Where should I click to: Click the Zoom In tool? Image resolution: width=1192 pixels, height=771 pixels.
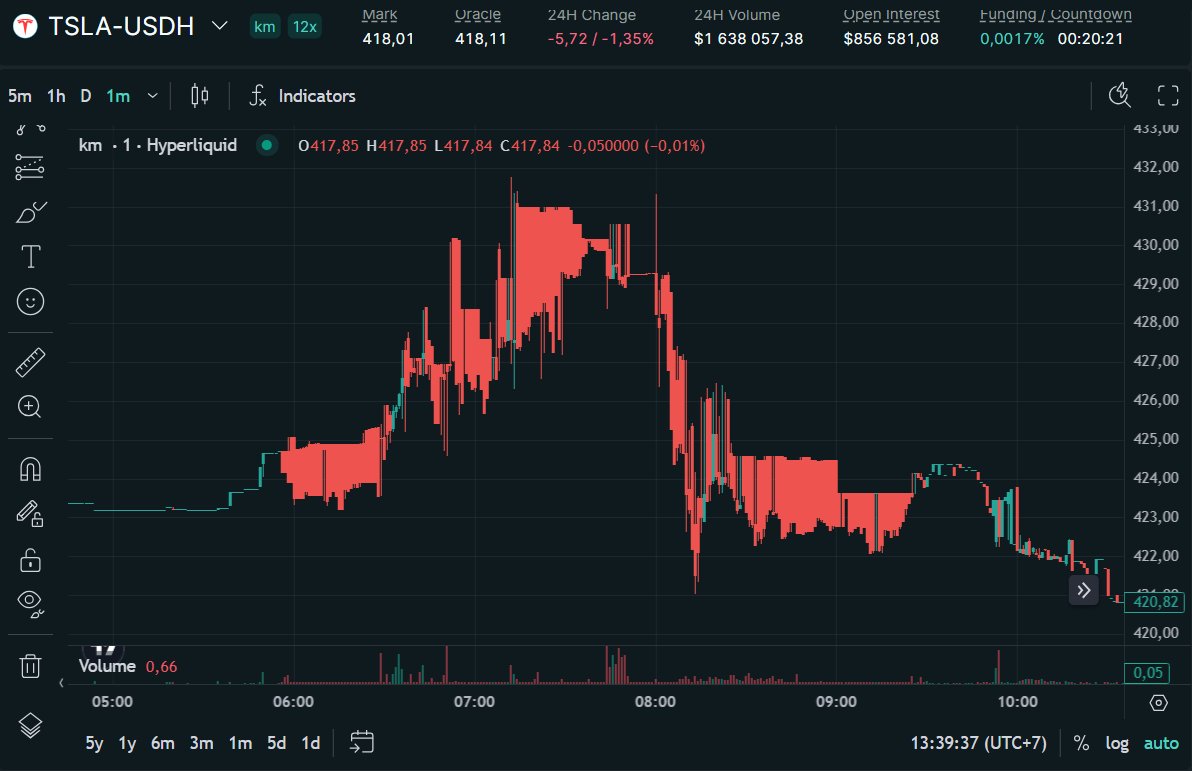[30, 406]
